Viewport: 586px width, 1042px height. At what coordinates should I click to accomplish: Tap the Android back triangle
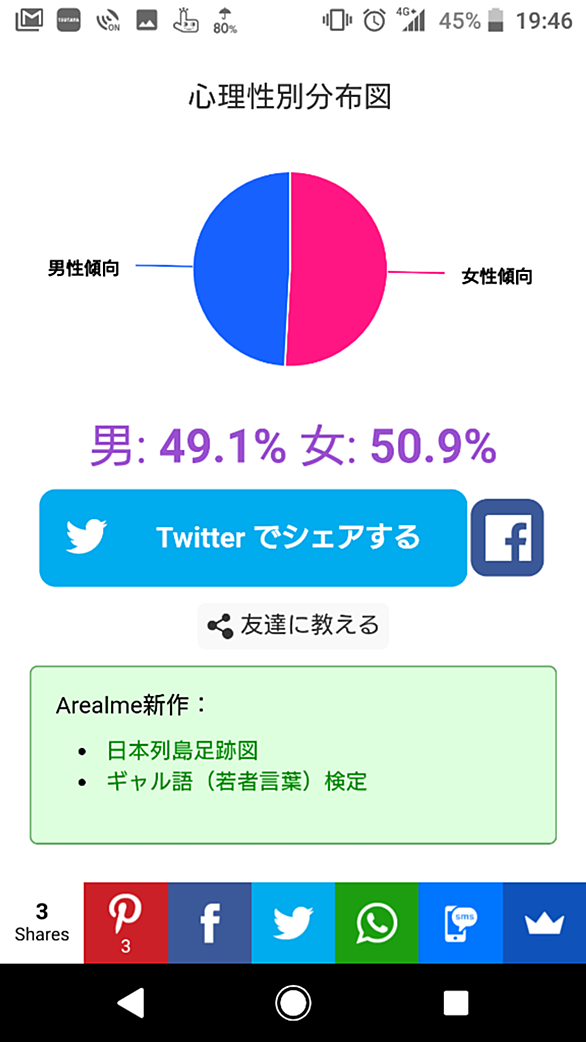pos(130,1003)
